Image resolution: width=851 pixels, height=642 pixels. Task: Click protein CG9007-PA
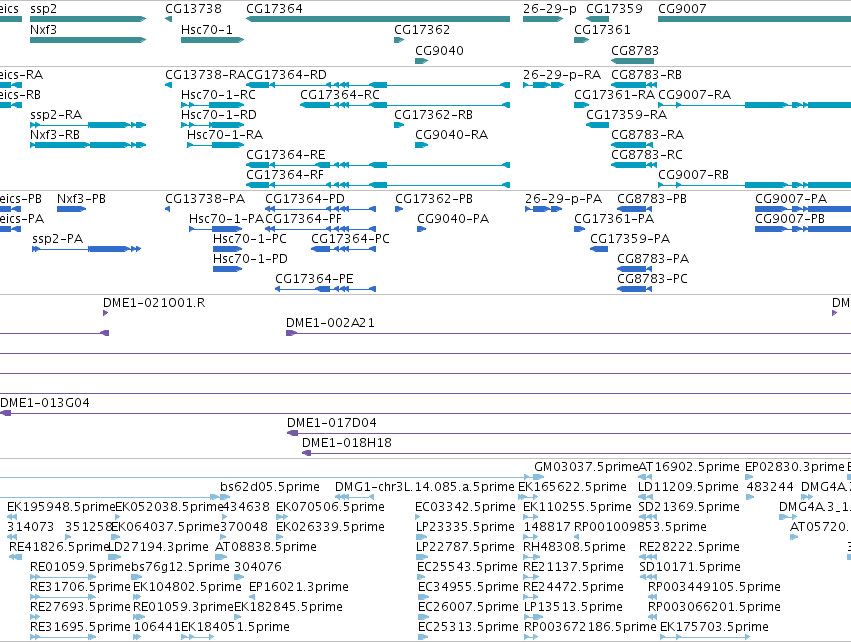pos(803,209)
